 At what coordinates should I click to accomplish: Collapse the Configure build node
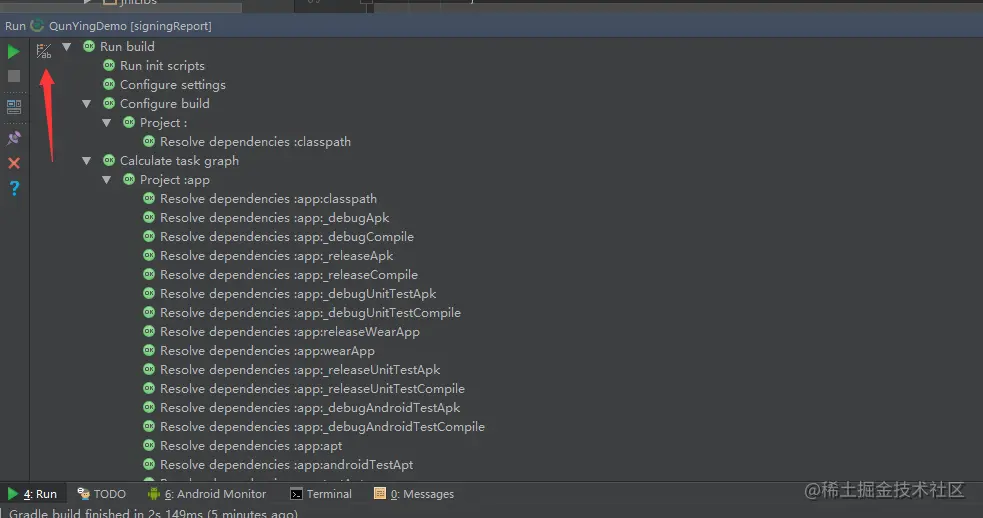(87, 103)
